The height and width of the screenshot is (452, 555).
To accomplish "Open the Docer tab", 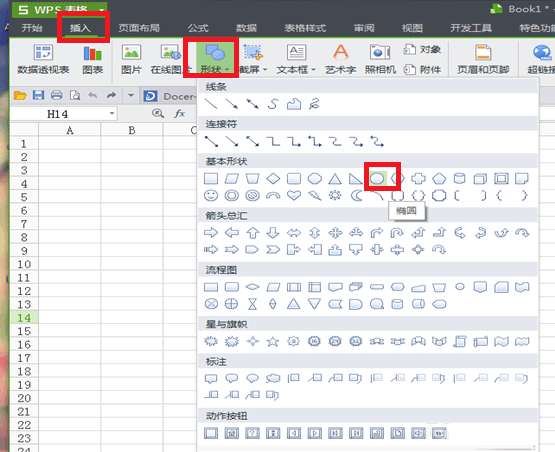I will 170,96.
